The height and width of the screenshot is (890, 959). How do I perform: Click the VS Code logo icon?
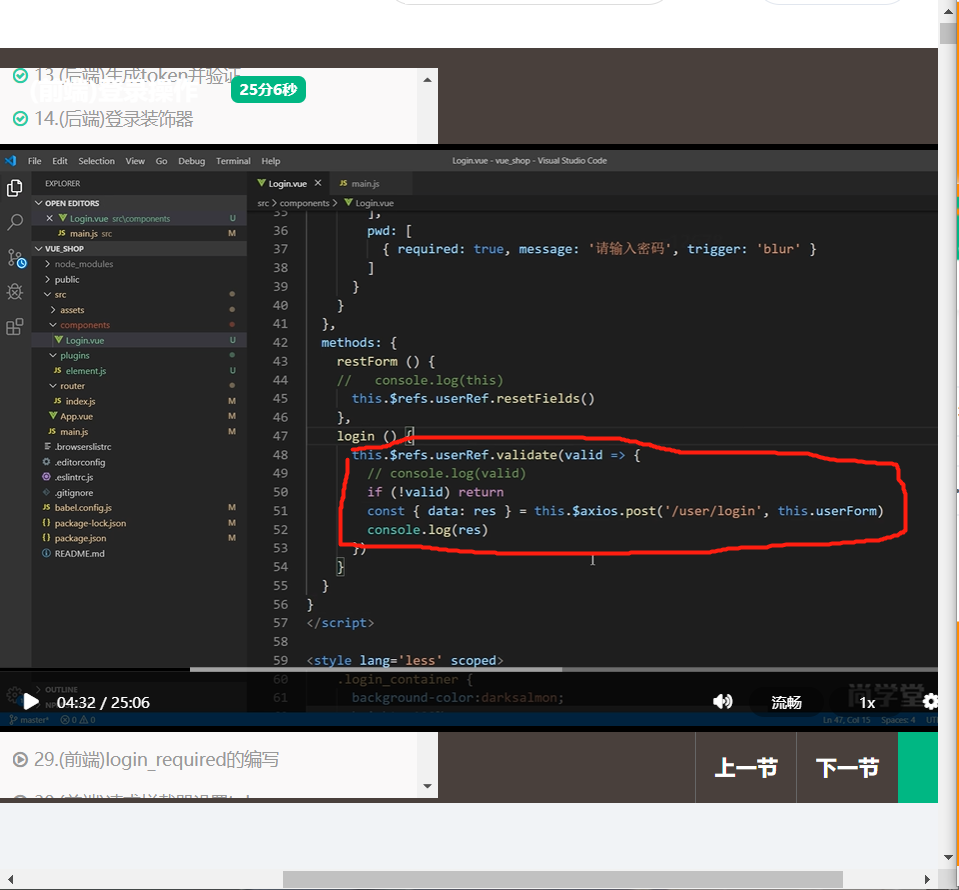(10, 161)
